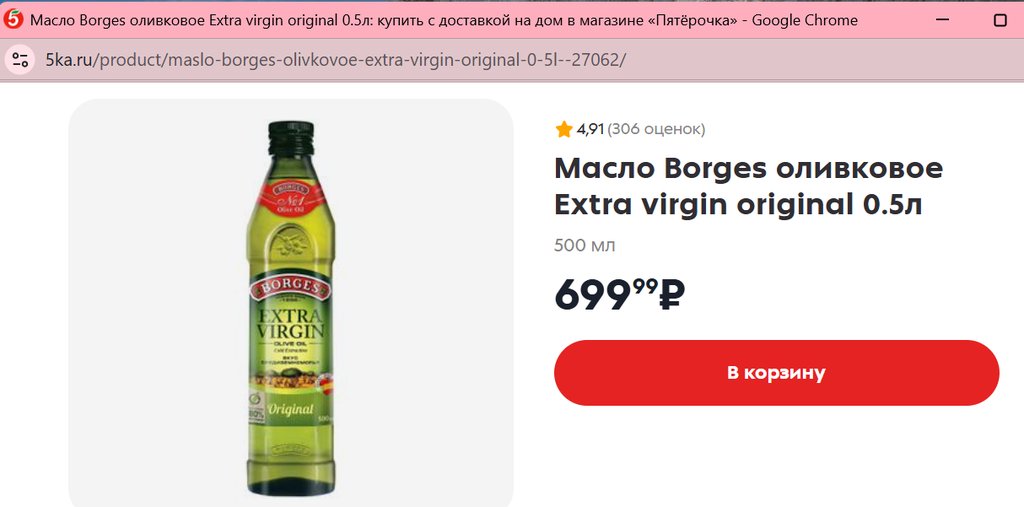Image resolution: width=1024 pixels, height=507 pixels.
Task: Click the Pyaterochka favicon in the title bar
Action: (13, 20)
